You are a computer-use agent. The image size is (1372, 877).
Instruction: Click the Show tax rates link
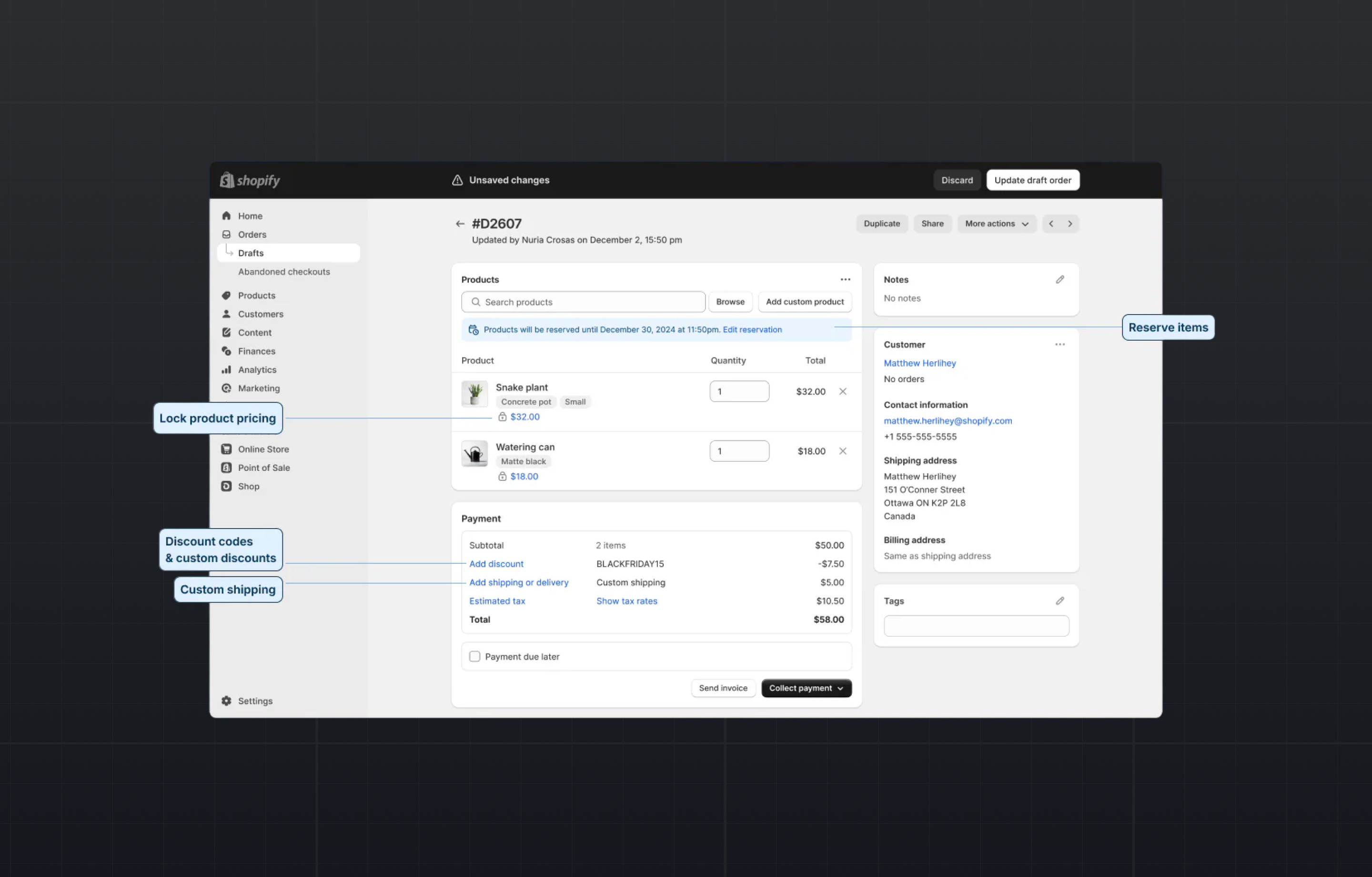click(x=627, y=601)
